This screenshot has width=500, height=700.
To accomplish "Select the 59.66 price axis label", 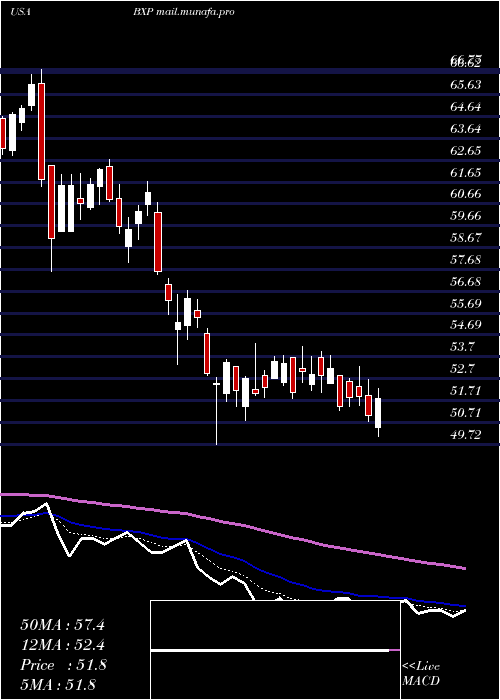I will click(x=466, y=216).
